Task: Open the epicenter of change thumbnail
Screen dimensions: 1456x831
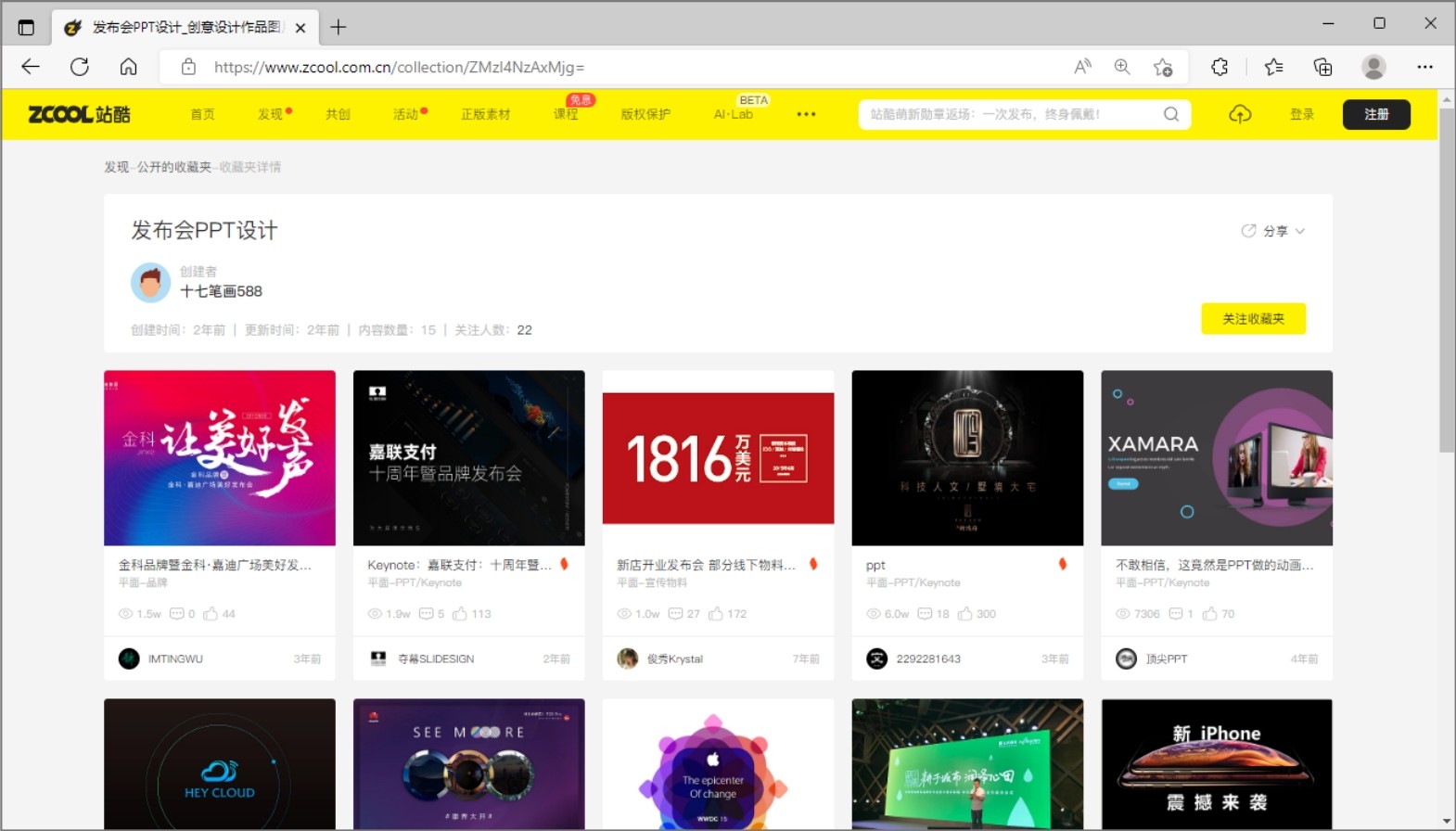Action: point(719,764)
